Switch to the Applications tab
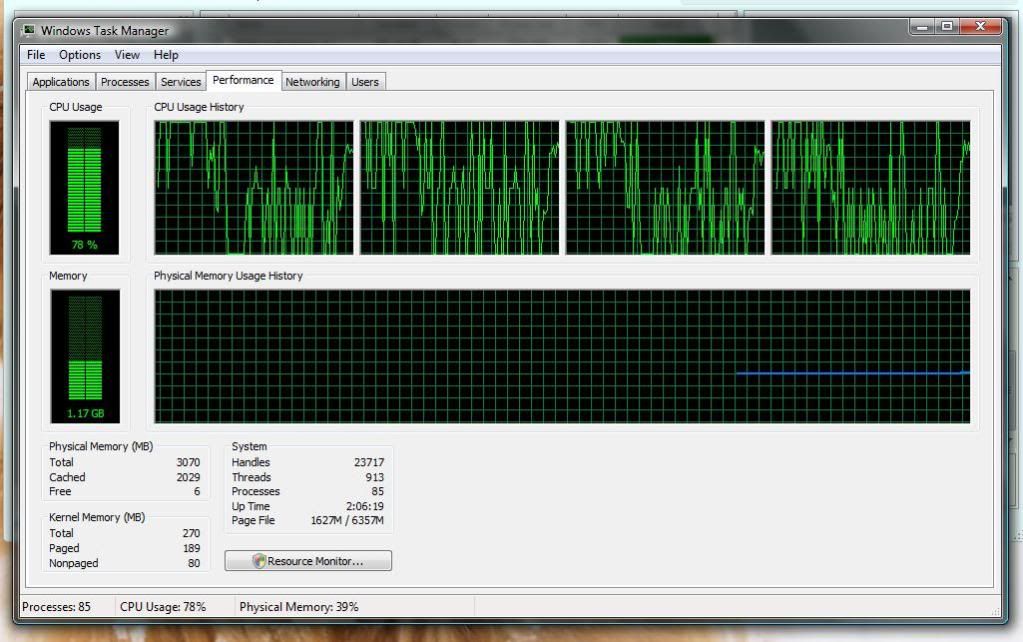Image resolution: width=1023 pixels, height=642 pixels. pos(61,82)
